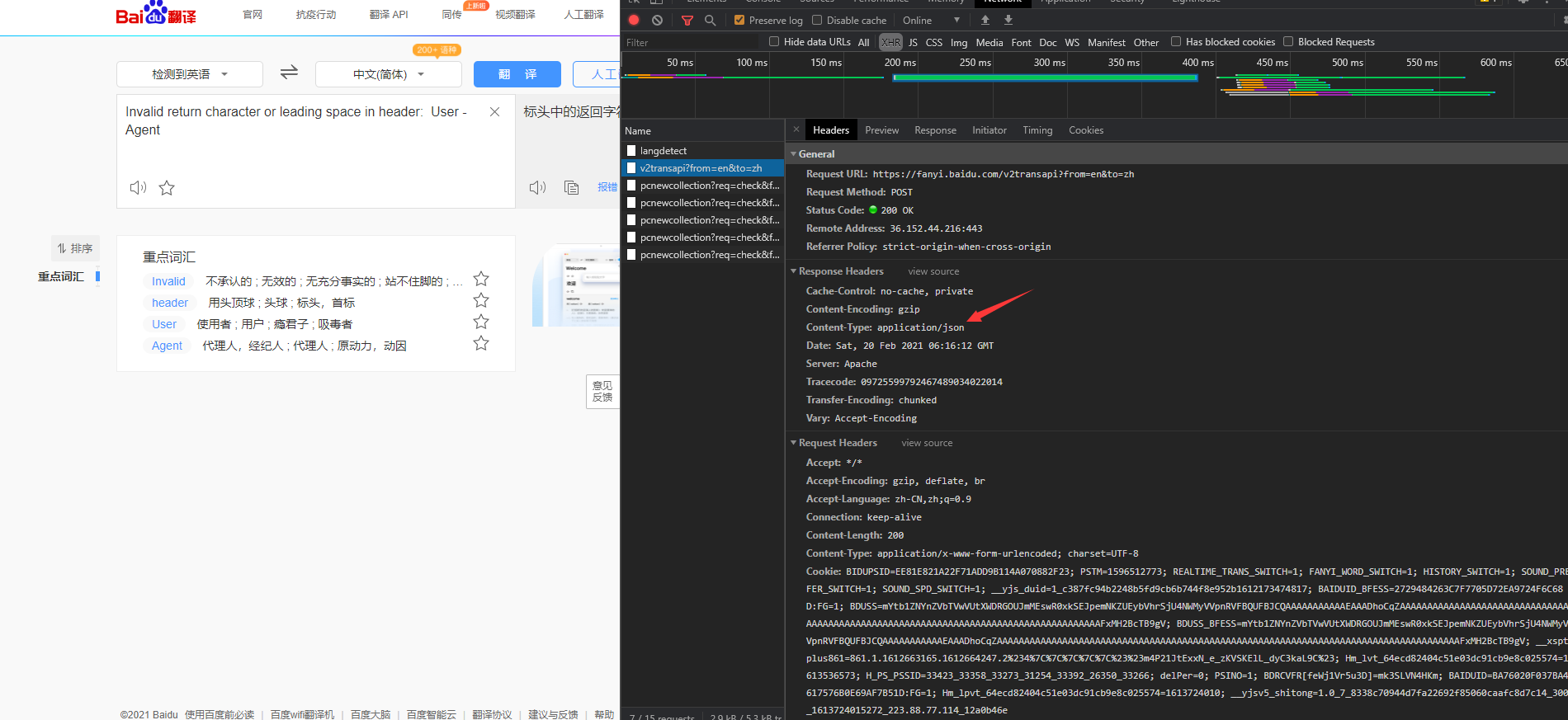This screenshot has height=720, width=1568.
Task: Toggle Hide data URLs checkbox
Action: [774, 41]
